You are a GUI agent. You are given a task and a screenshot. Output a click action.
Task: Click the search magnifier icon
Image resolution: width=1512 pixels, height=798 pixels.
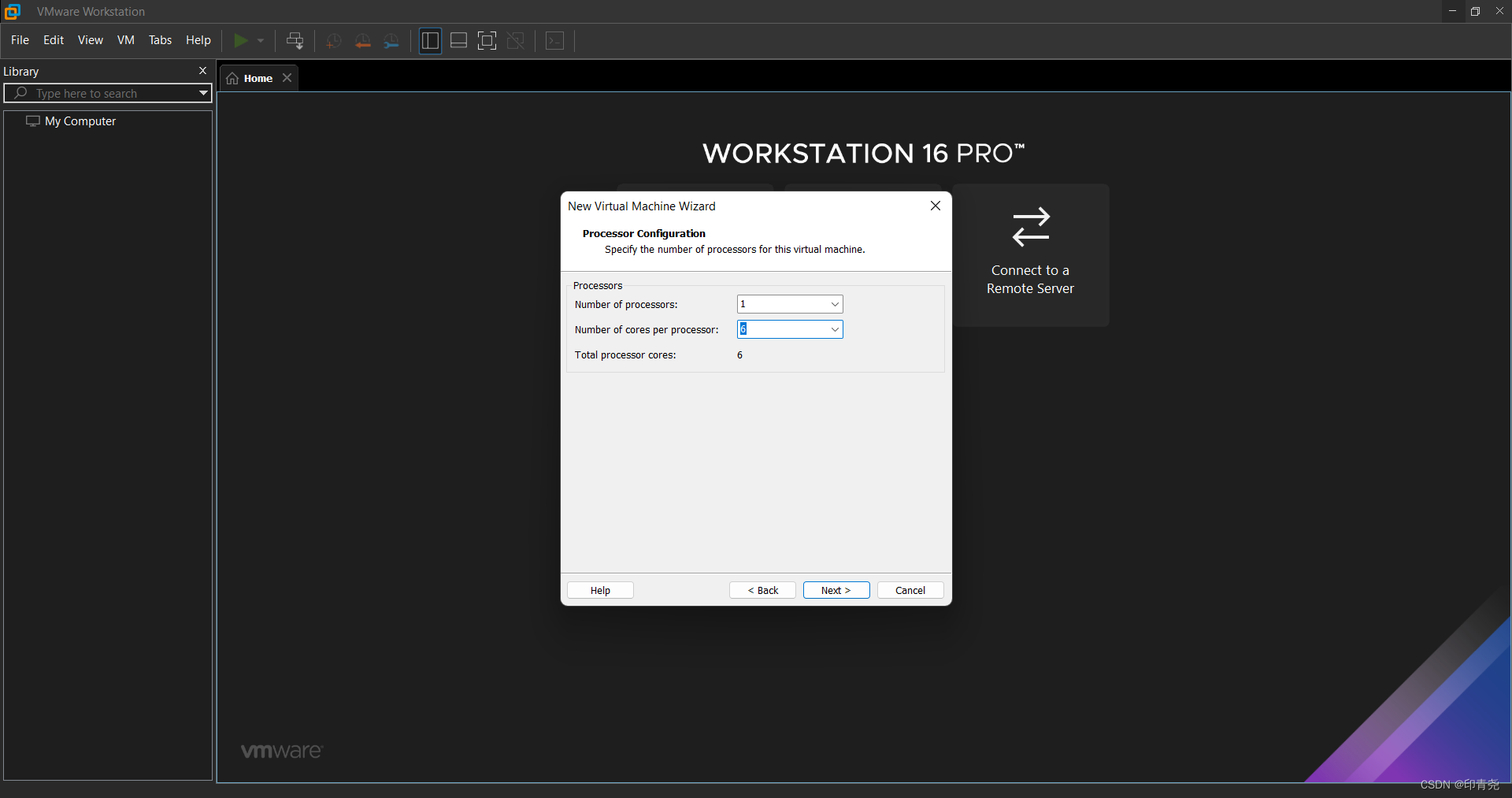(20, 93)
